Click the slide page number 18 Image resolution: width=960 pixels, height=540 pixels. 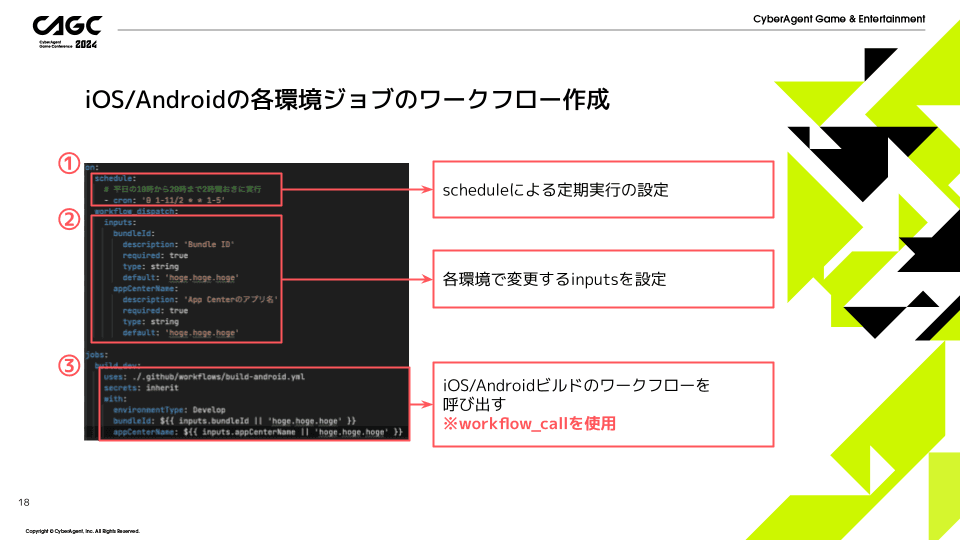24,502
